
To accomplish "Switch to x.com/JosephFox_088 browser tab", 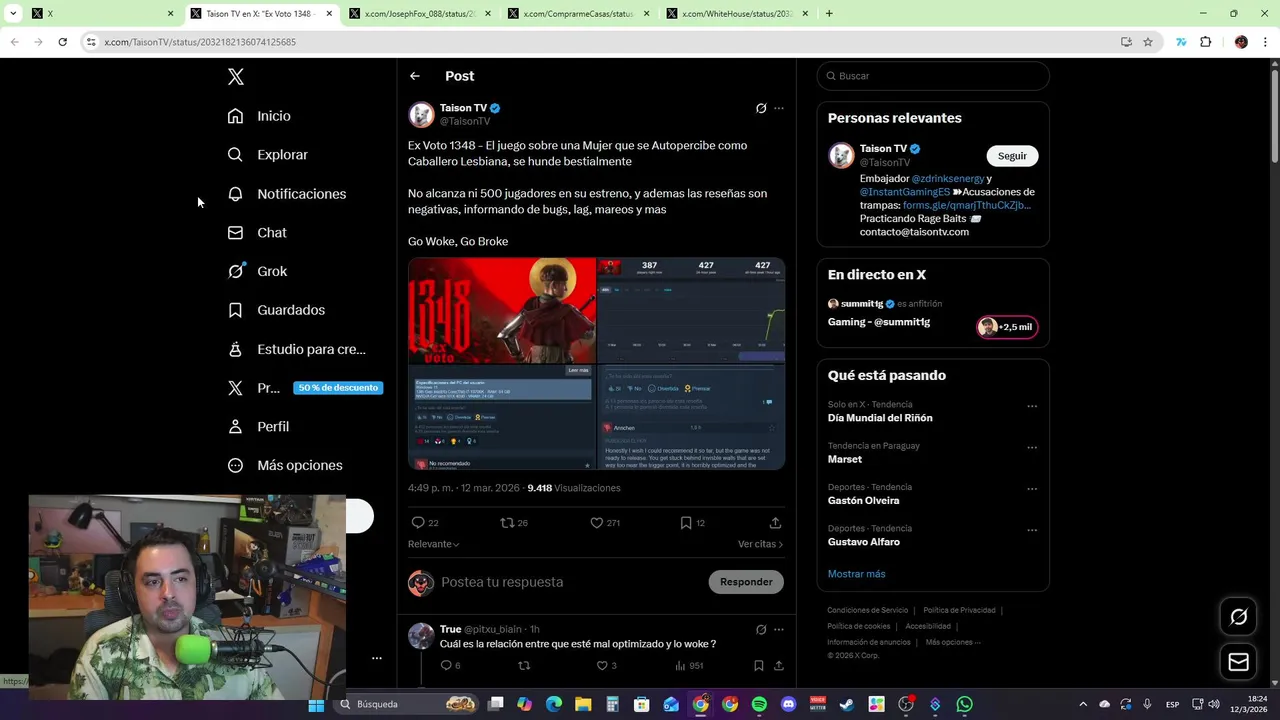I will click(x=419, y=14).
